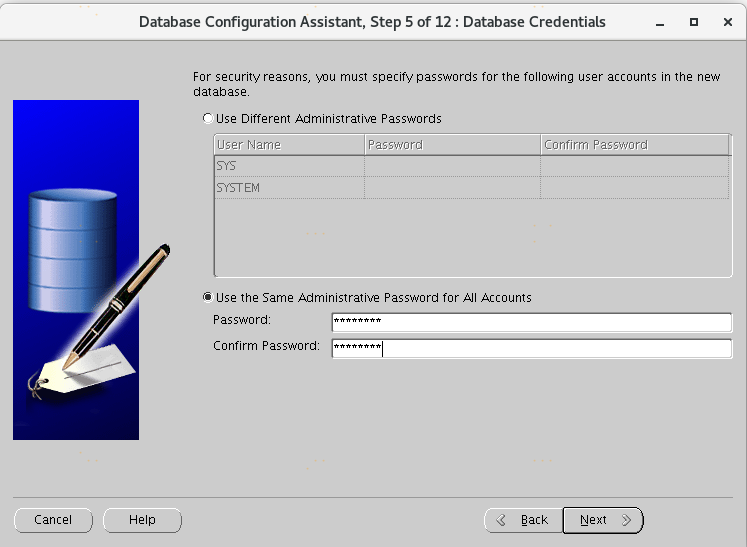Focus the Password input field

coord(531,322)
